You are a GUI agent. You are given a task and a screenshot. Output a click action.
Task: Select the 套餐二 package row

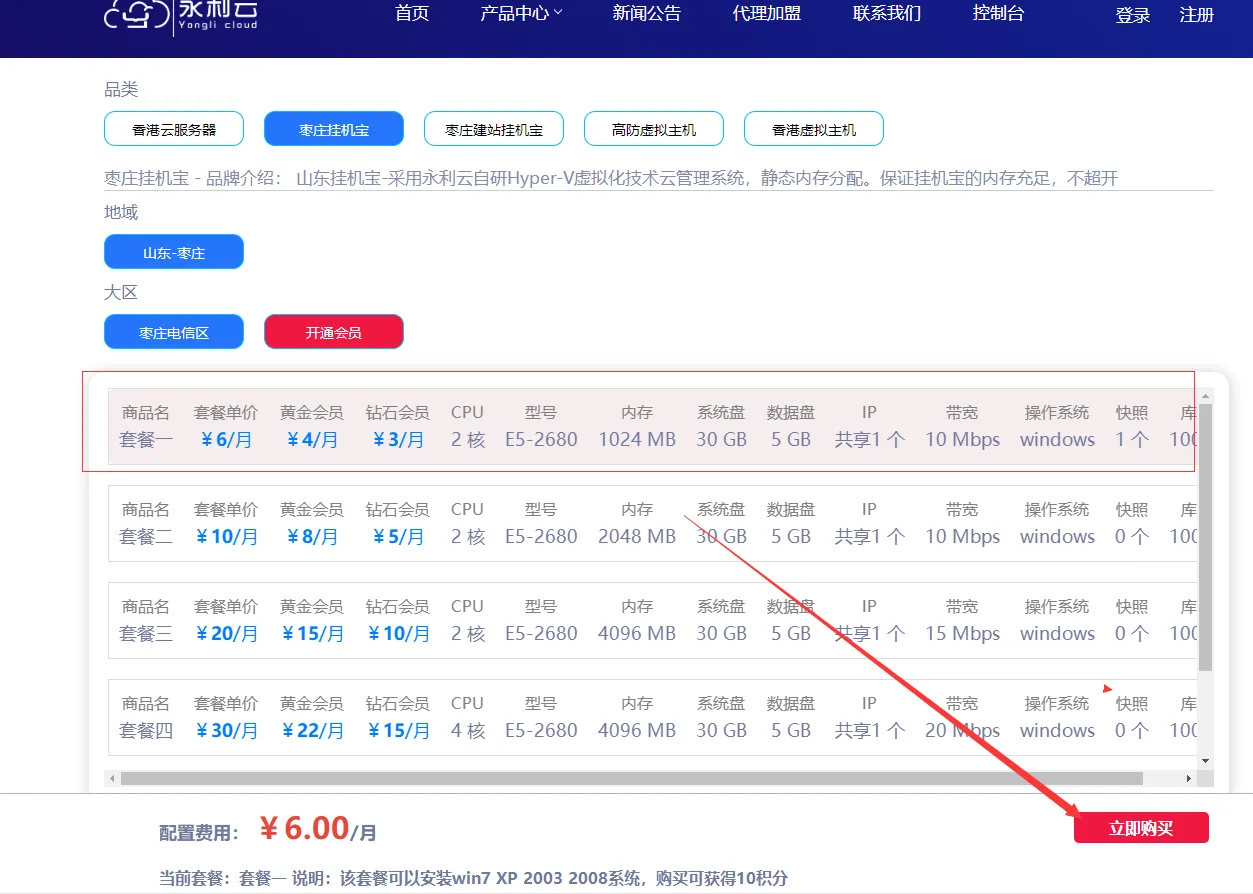coord(652,523)
